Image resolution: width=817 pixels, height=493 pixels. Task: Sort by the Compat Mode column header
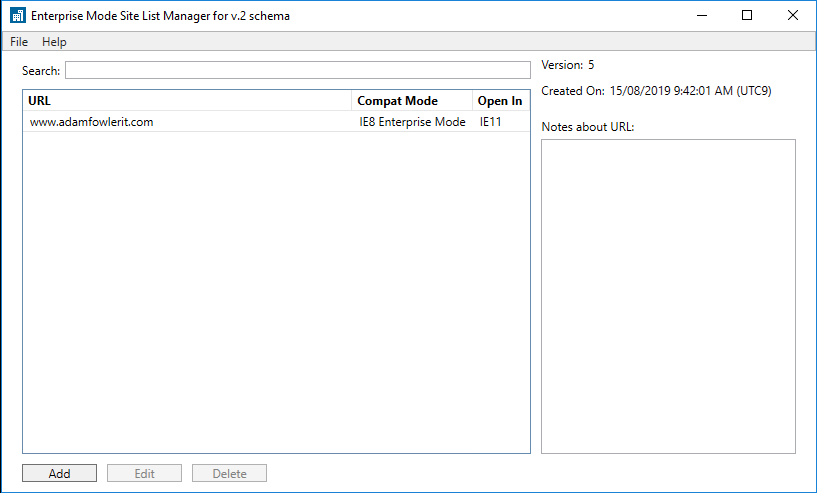(x=412, y=101)
